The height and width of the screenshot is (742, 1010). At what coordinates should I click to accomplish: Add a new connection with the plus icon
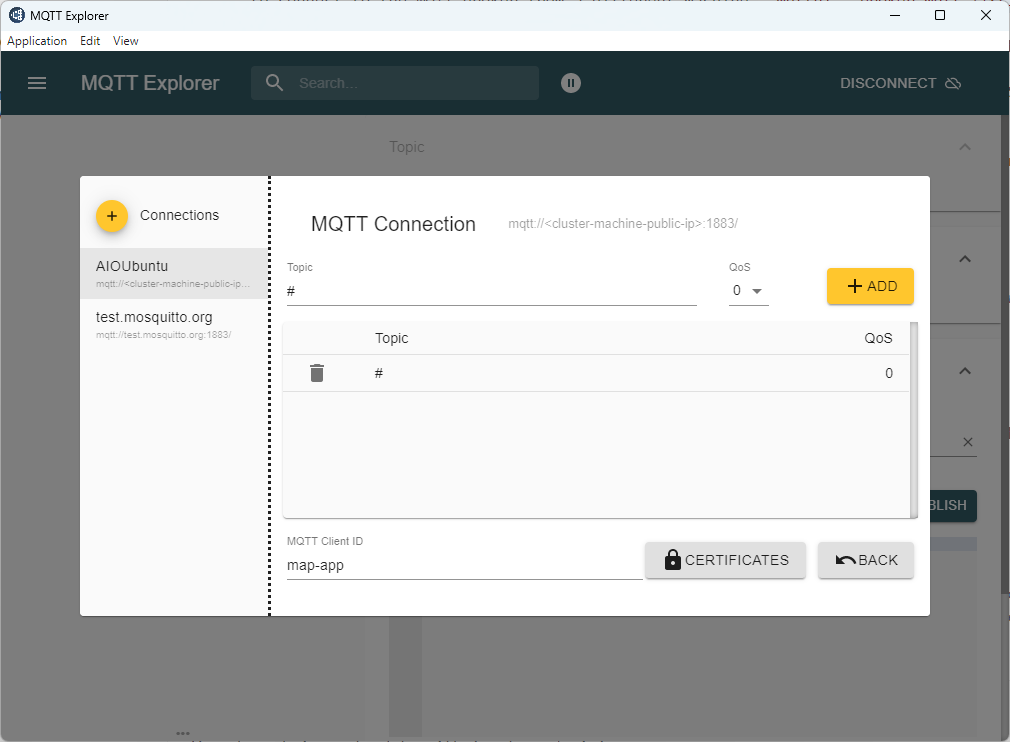[x=111, y=215]
